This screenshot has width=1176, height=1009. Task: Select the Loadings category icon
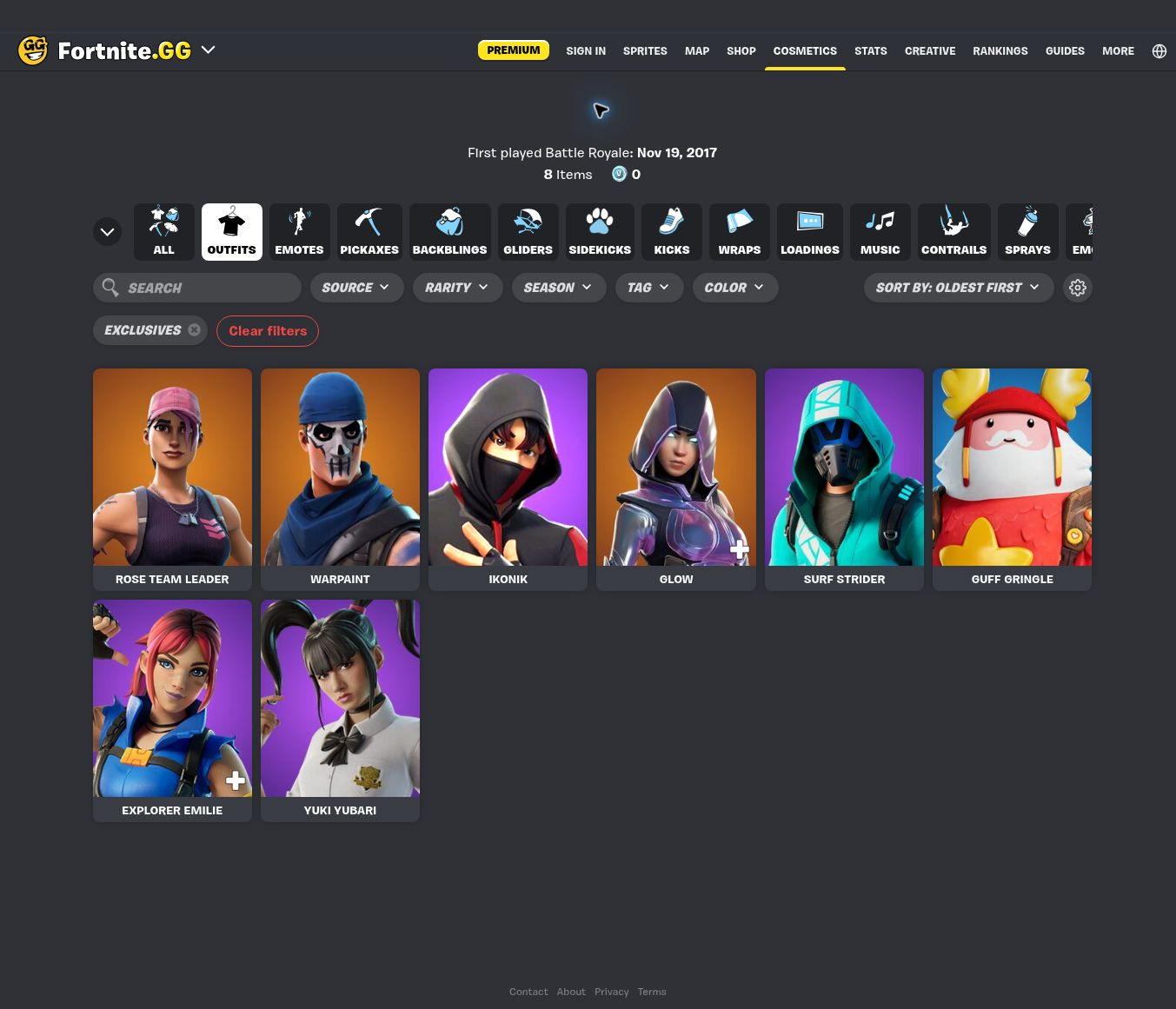(x=810, y=231)
